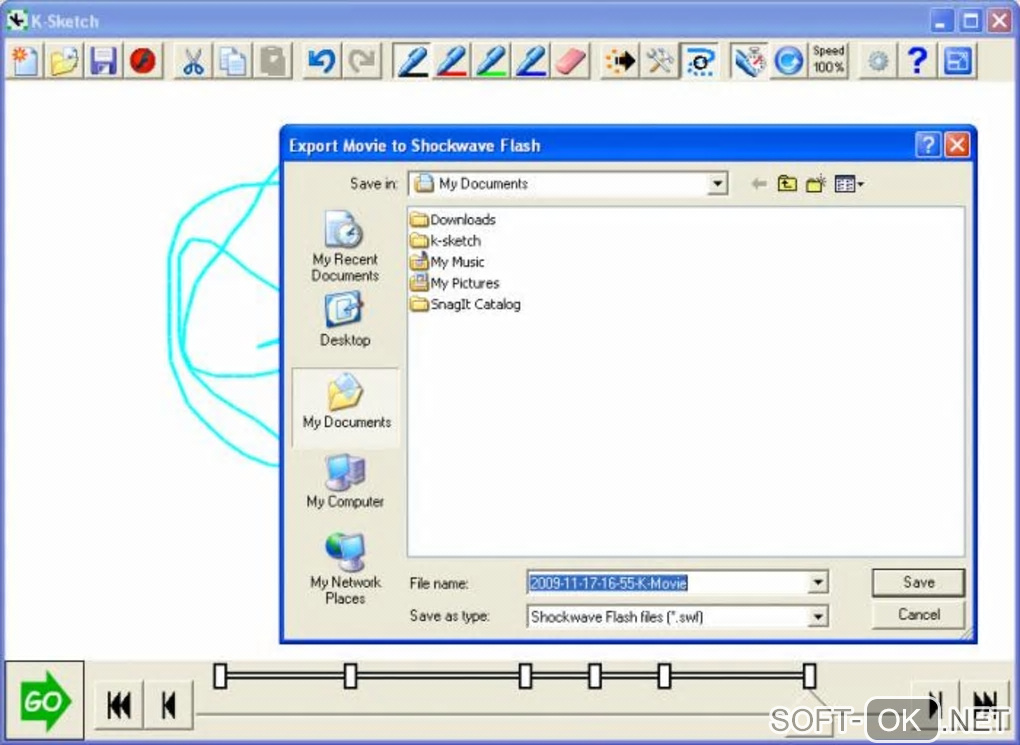
Task: Select the green pen tool
Action: (x=491, y=62)
